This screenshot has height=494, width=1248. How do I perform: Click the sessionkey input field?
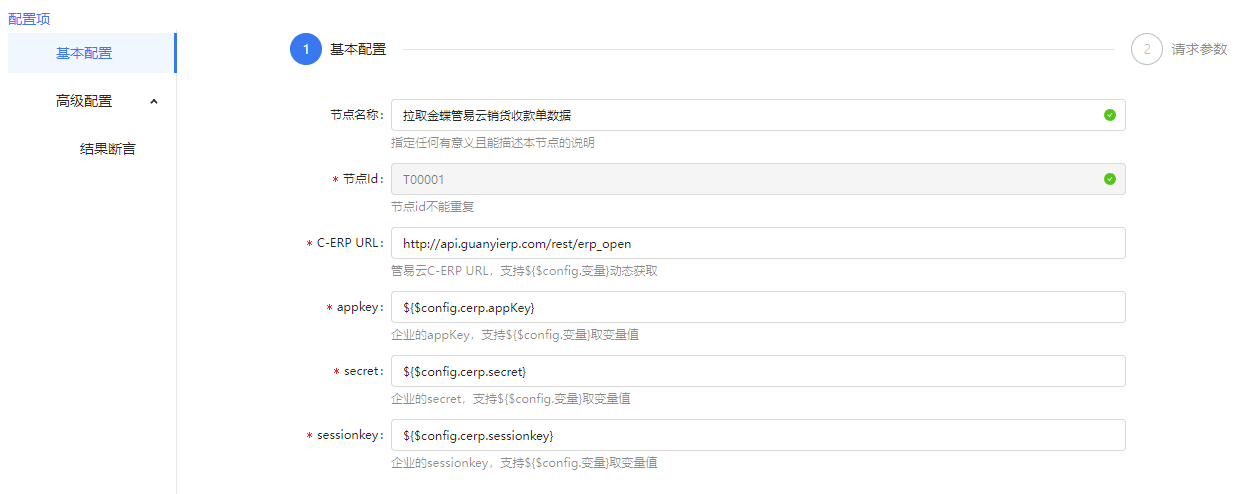757,435
